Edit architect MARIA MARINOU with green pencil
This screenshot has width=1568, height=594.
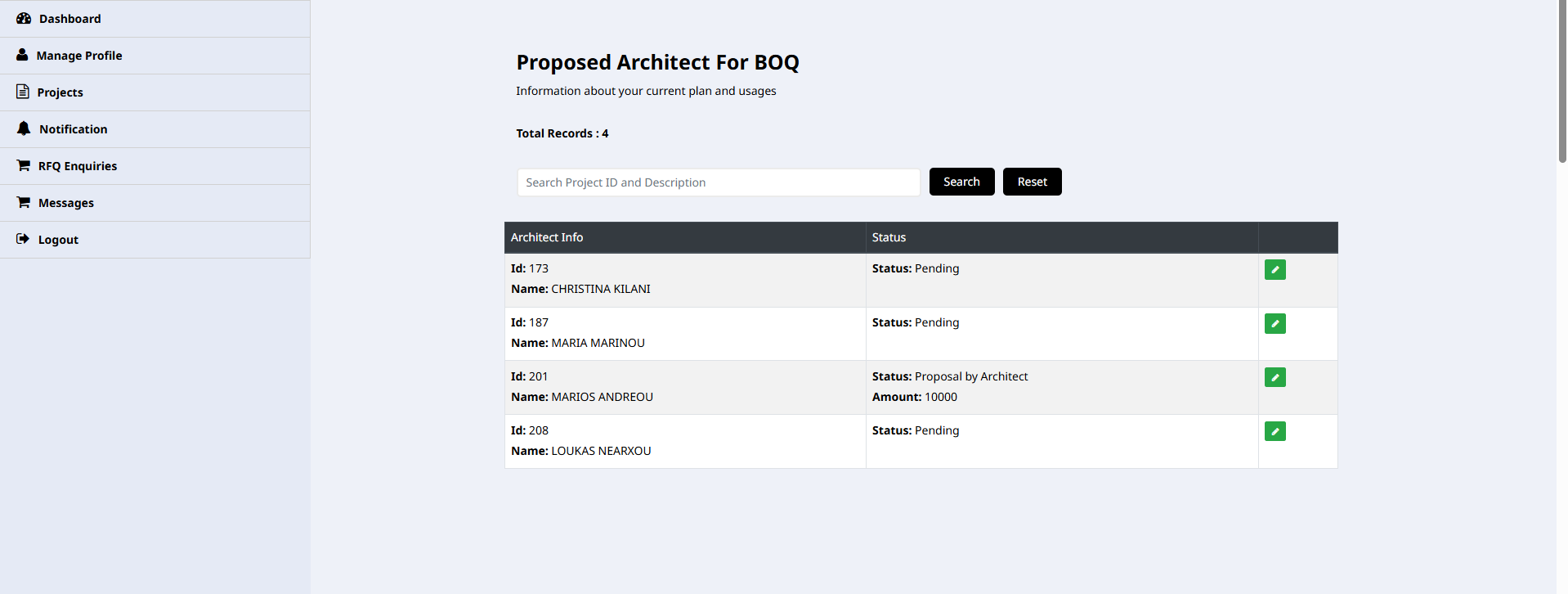1275,323
